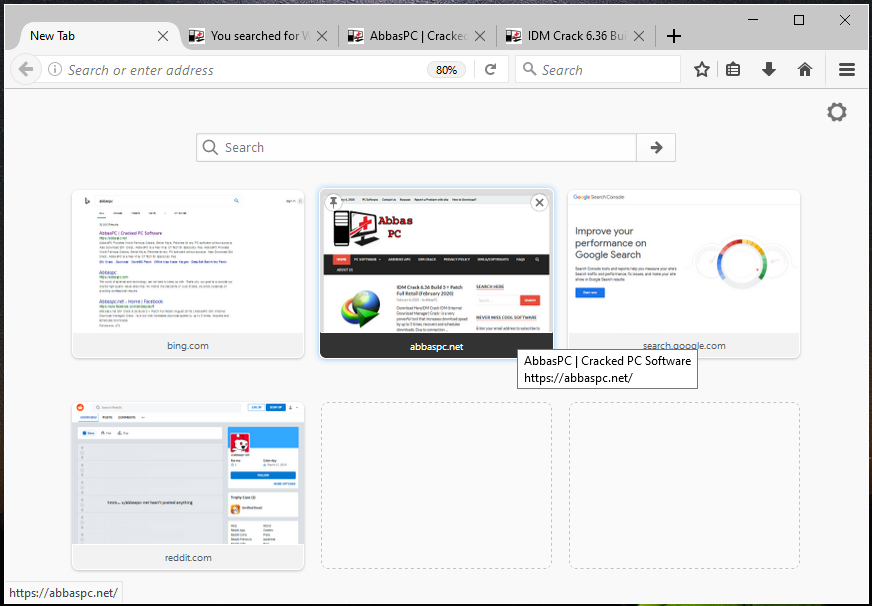
Task: Submit search with the arrow button
Action: [x=656, y=147]
